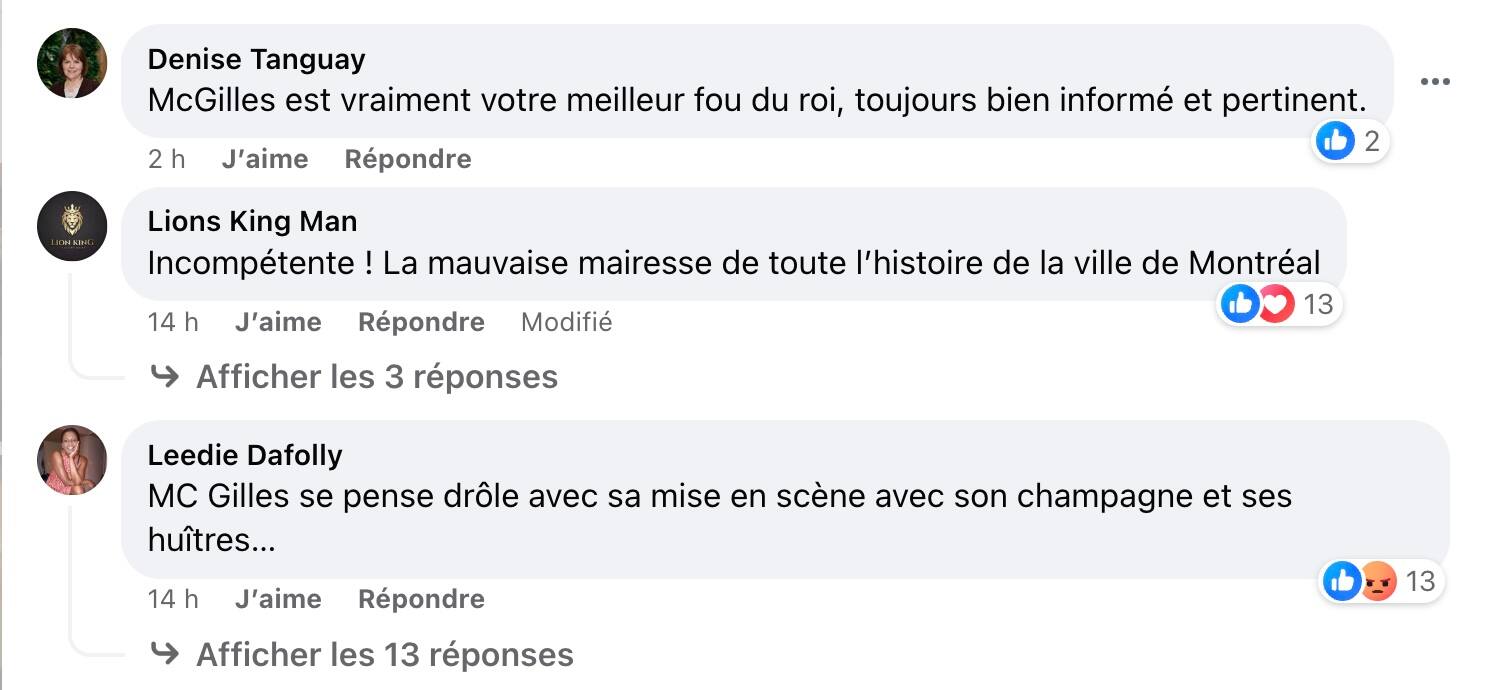Expand 'Afficher les 3 réponses'
1502x690 pixels.
[377, 377]
